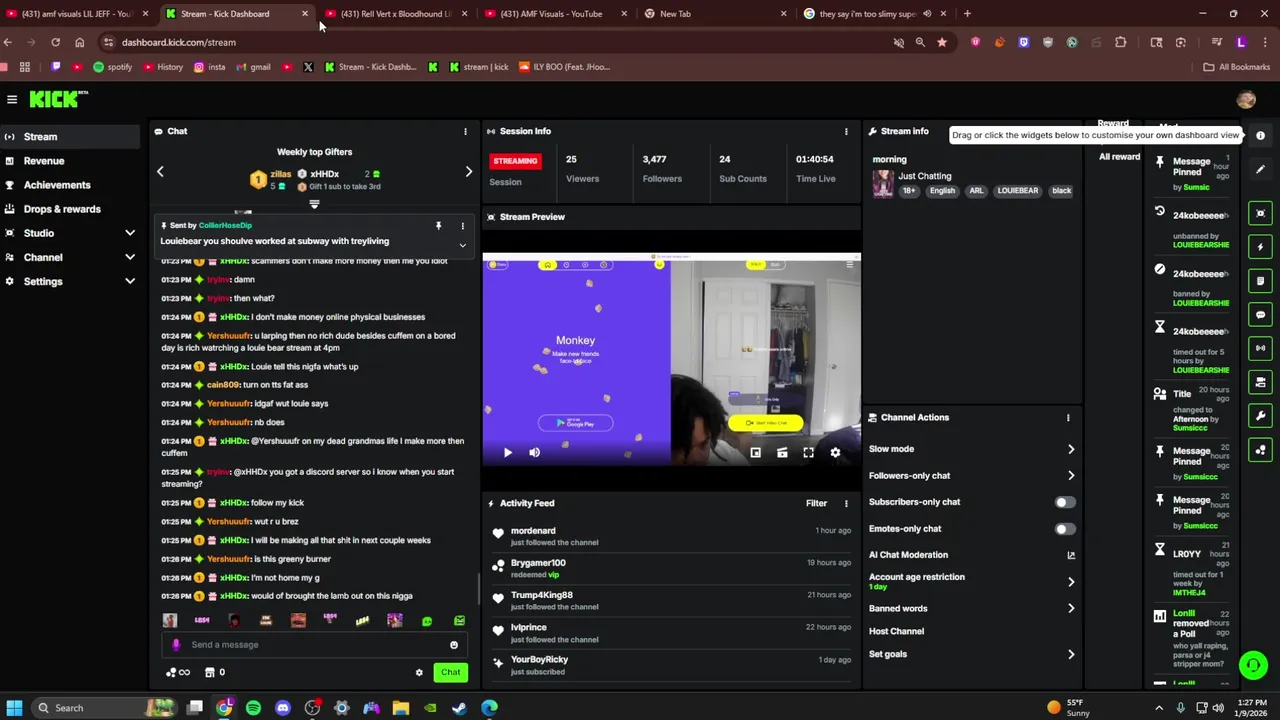1280x720 pixels.
Task: Toggle Subscribers-only chat switch
Action: point(1065,502)
